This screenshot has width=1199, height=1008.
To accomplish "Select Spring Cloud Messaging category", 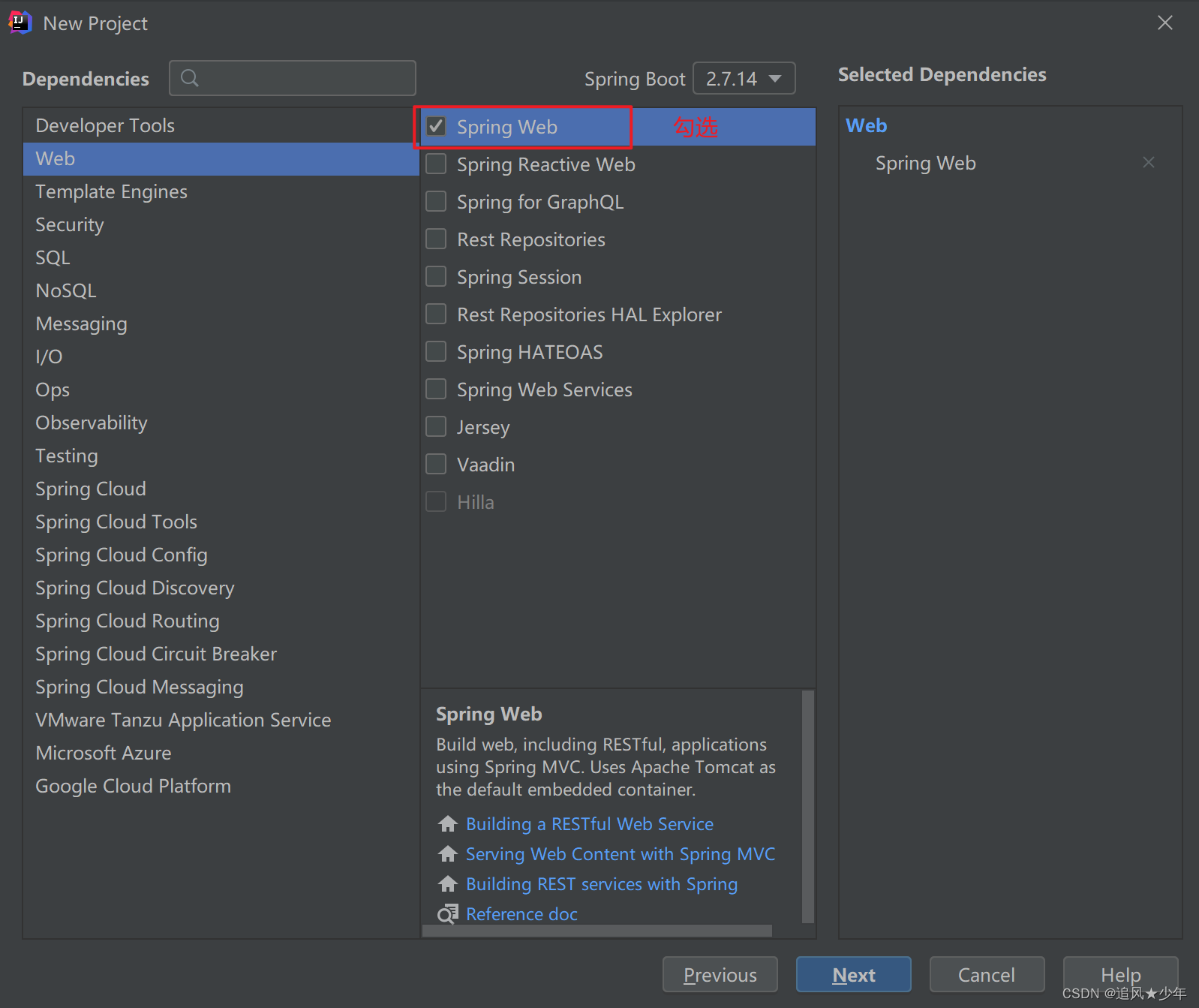I will (x=221, y=687).
